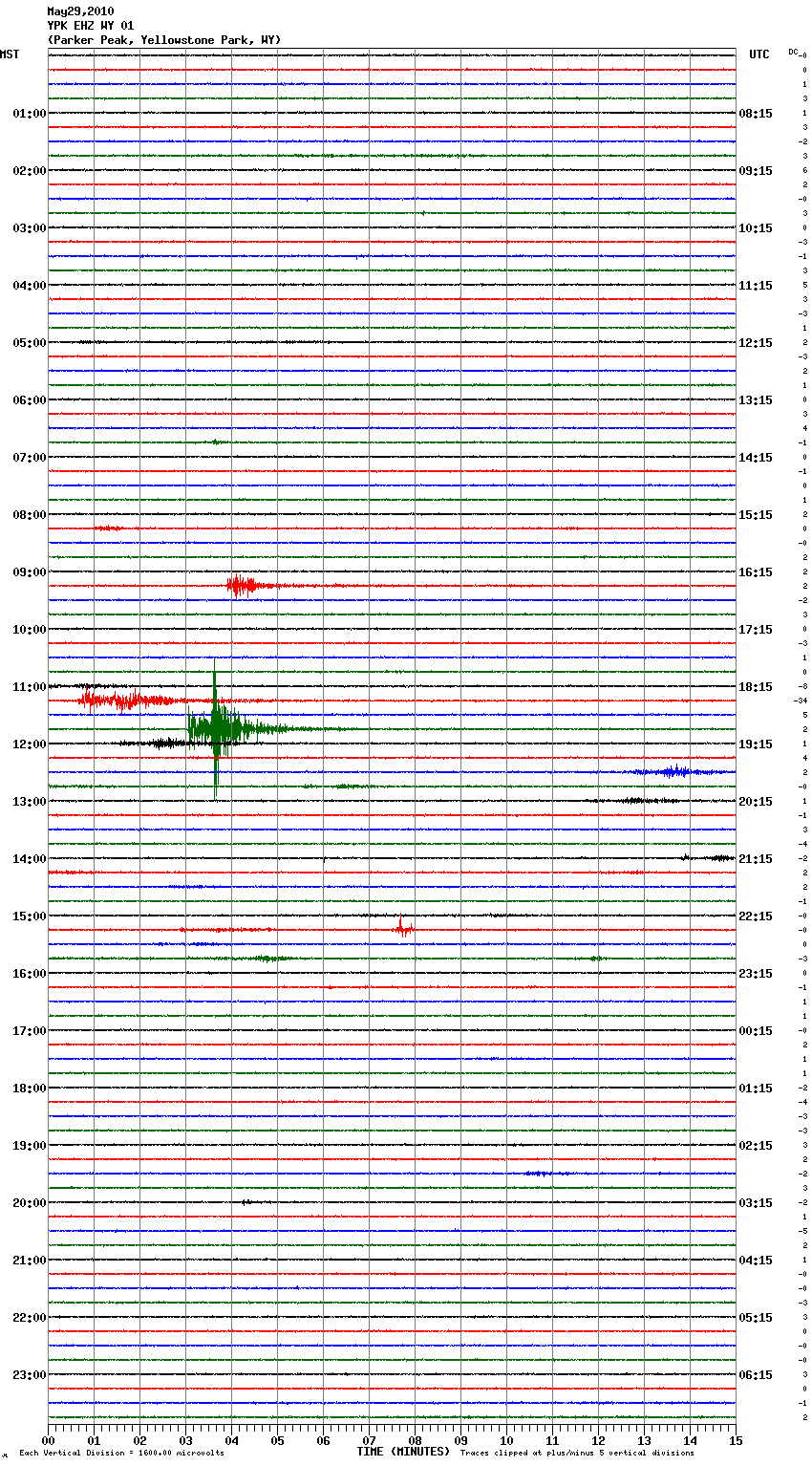812x1466 pixels.
Task: Click minute 08 on the bottom axis
Action: click(x=415, y=1440)
